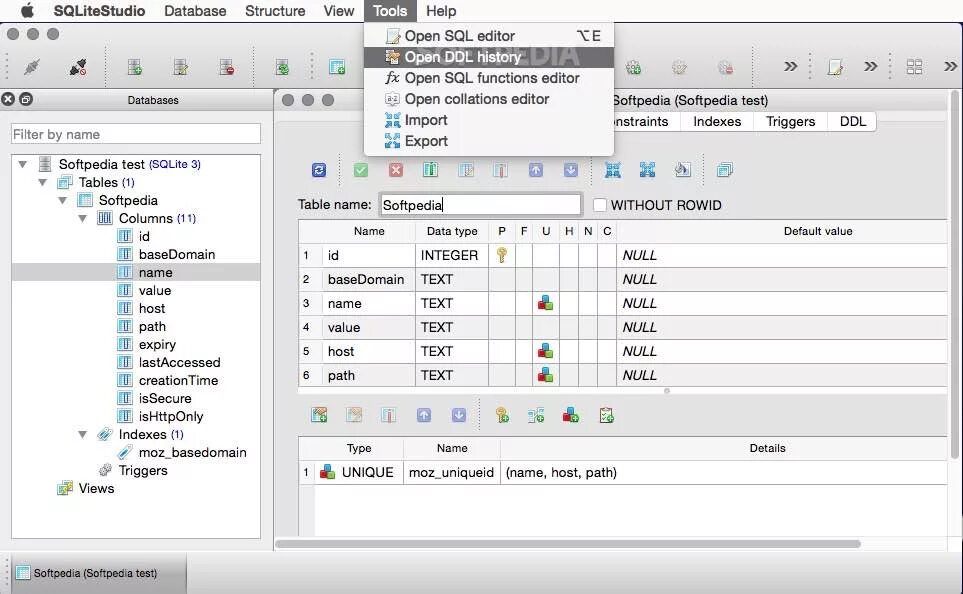
Task: Click the edit database toolbar icon
Action: (x=181, y=66)
